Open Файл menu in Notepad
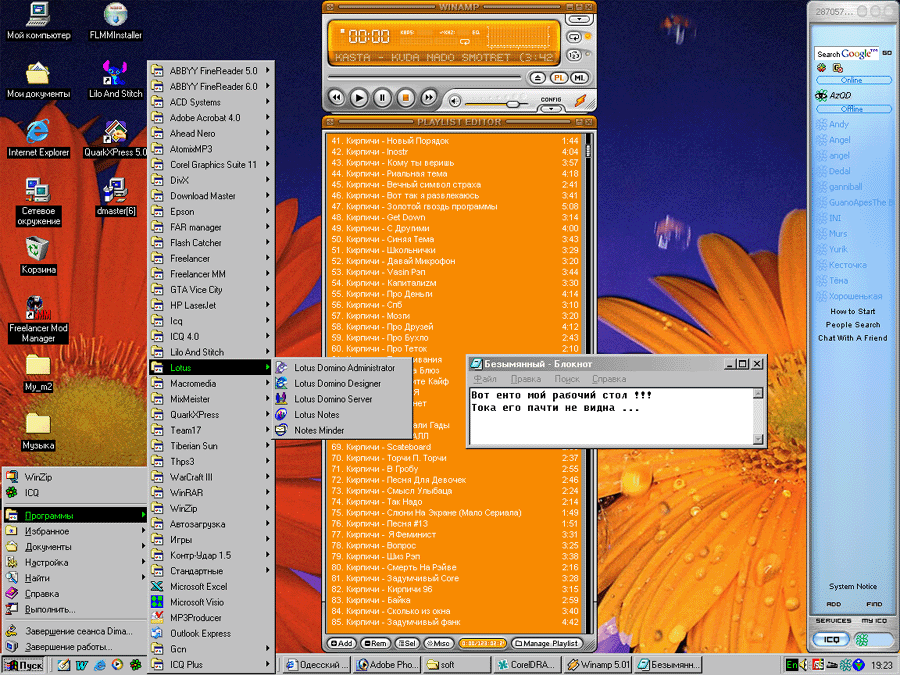Viewport: 900px width, 675px height. click(485, 379)
